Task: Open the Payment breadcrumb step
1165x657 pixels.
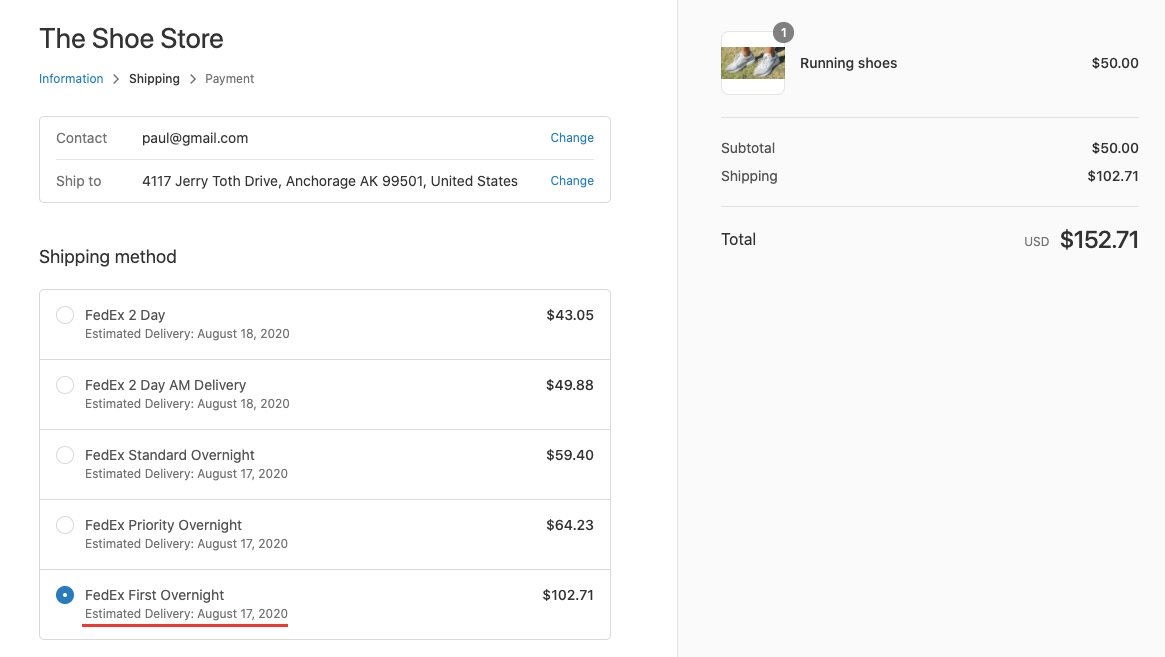Action: 230,79
